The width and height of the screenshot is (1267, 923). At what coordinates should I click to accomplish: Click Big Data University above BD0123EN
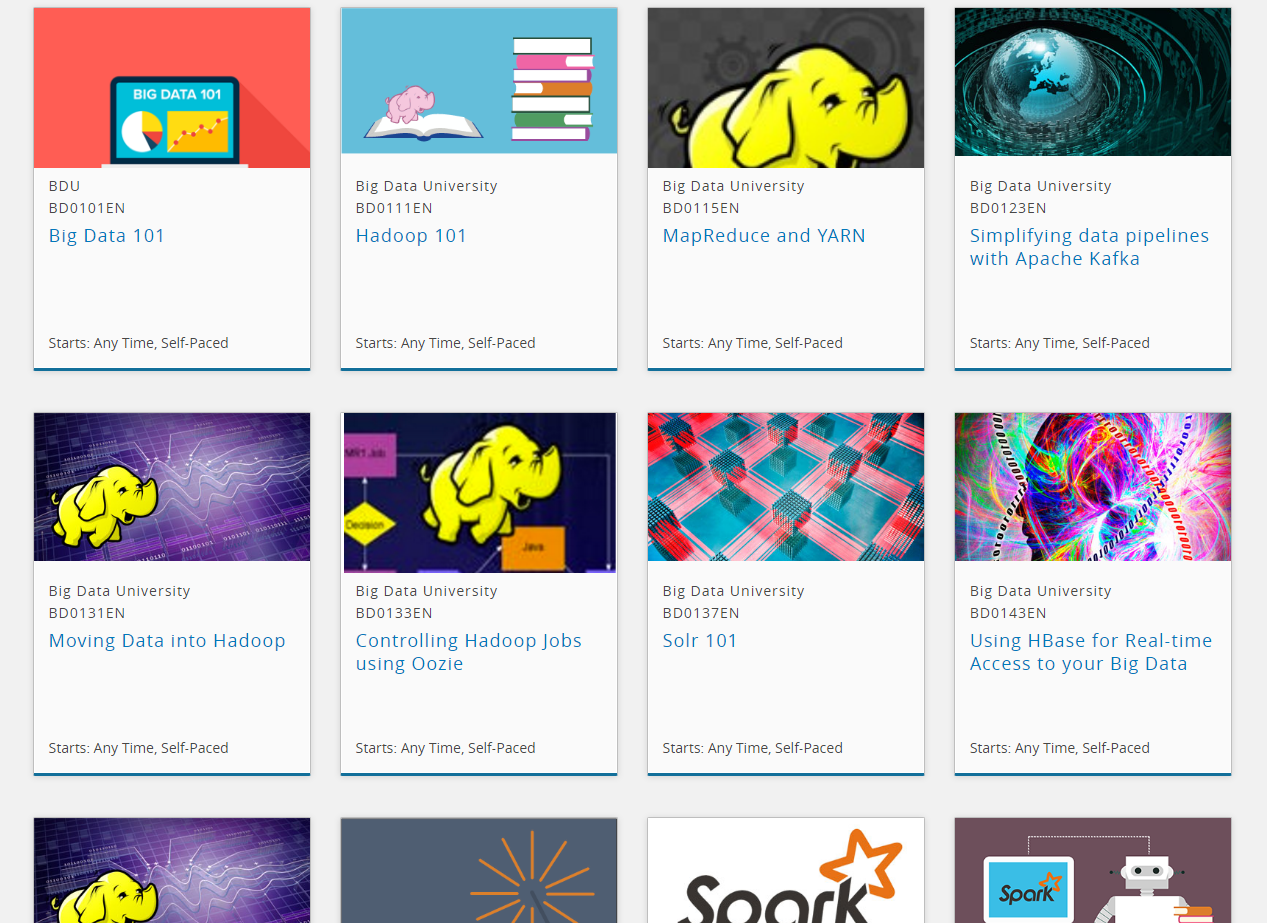point(1040,186)
